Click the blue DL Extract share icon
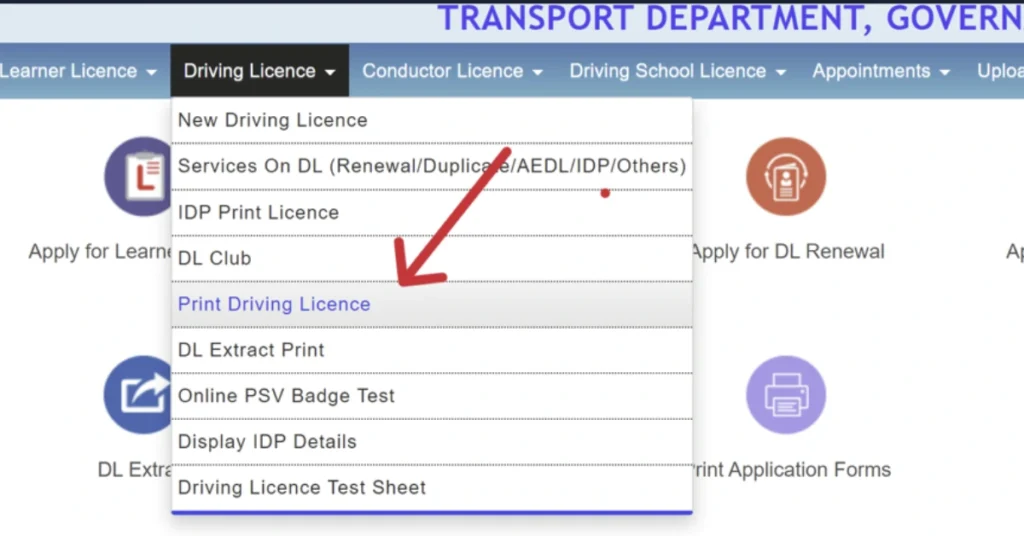Viewport: 1024px width, 536px height. [x=140, y=395]
